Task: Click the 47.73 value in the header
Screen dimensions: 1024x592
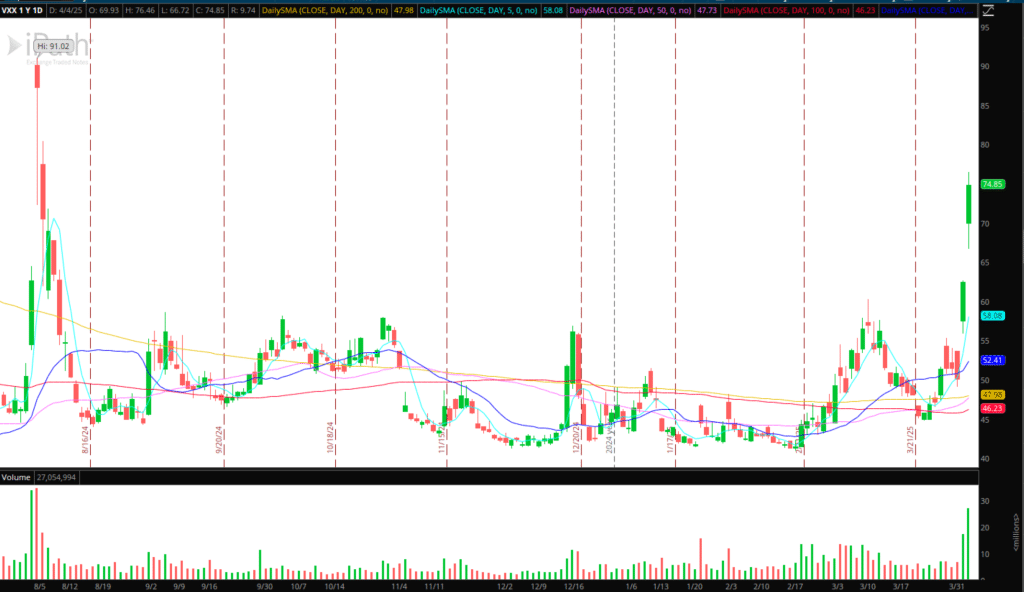Action: tap(707, 10)
